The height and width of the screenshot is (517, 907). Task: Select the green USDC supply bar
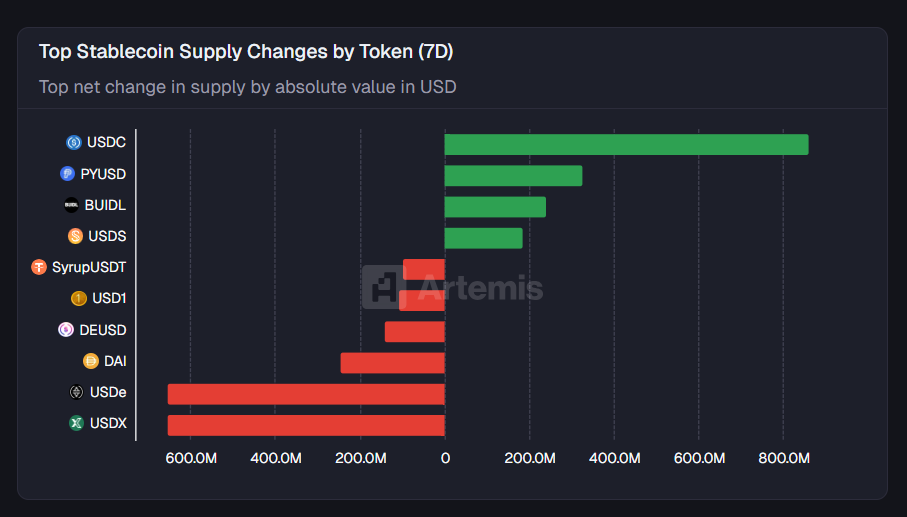click(x=626, y=144)
